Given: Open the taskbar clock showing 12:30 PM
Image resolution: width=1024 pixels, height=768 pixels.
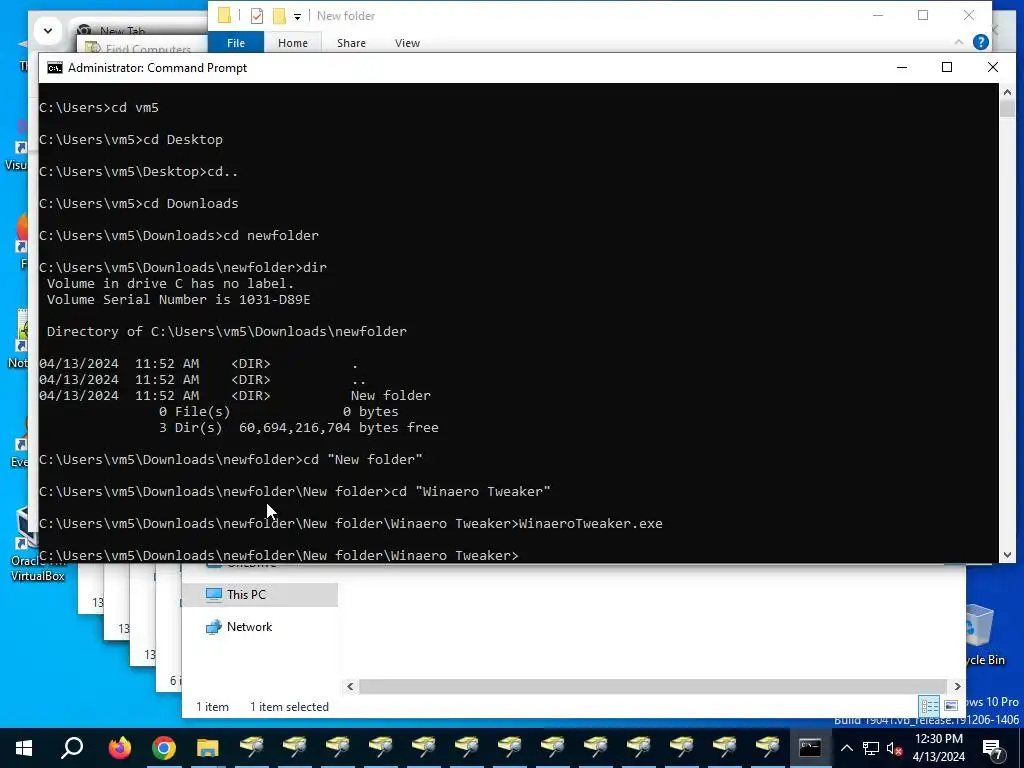Looking at the screenshot, I should coord(938,748).
